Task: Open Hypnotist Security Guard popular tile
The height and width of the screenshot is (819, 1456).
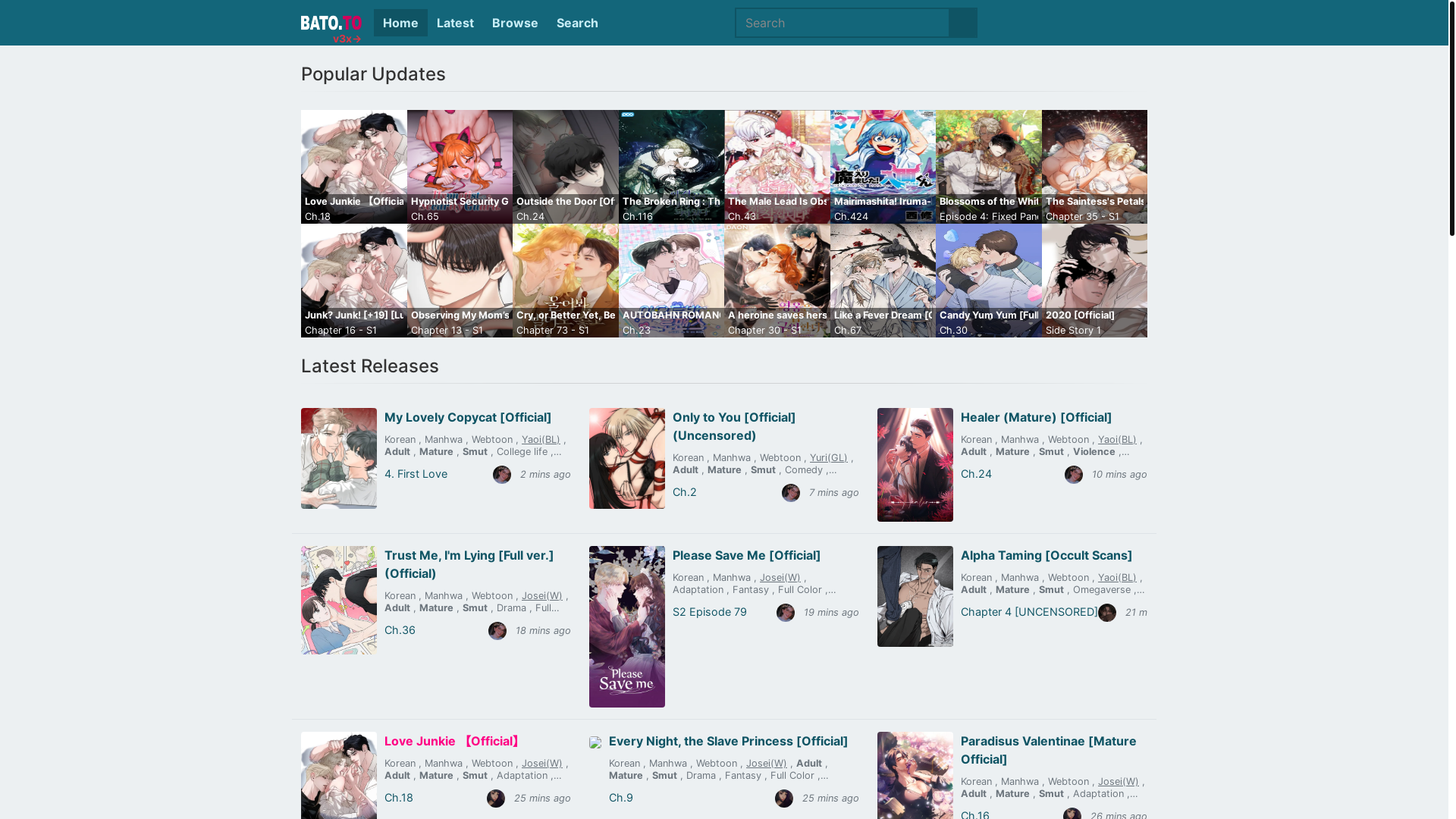Action: pos(460,167)
